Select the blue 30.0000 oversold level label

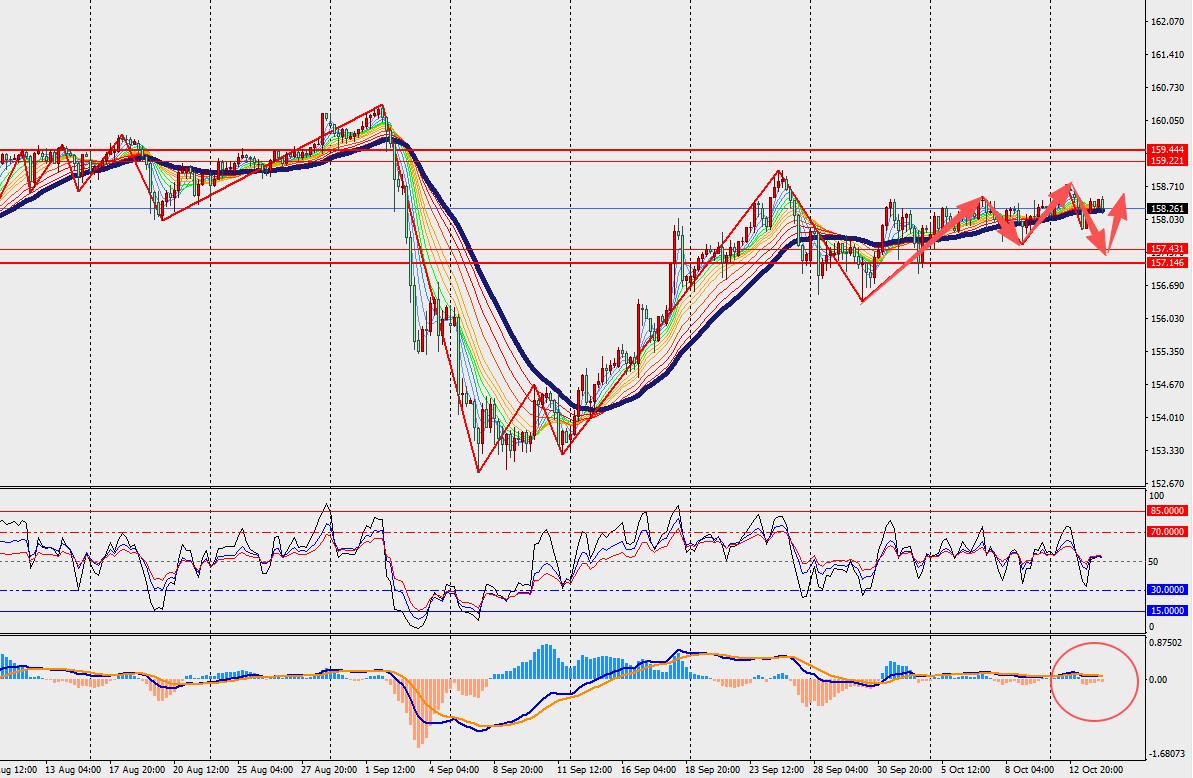pos(1167,589)
